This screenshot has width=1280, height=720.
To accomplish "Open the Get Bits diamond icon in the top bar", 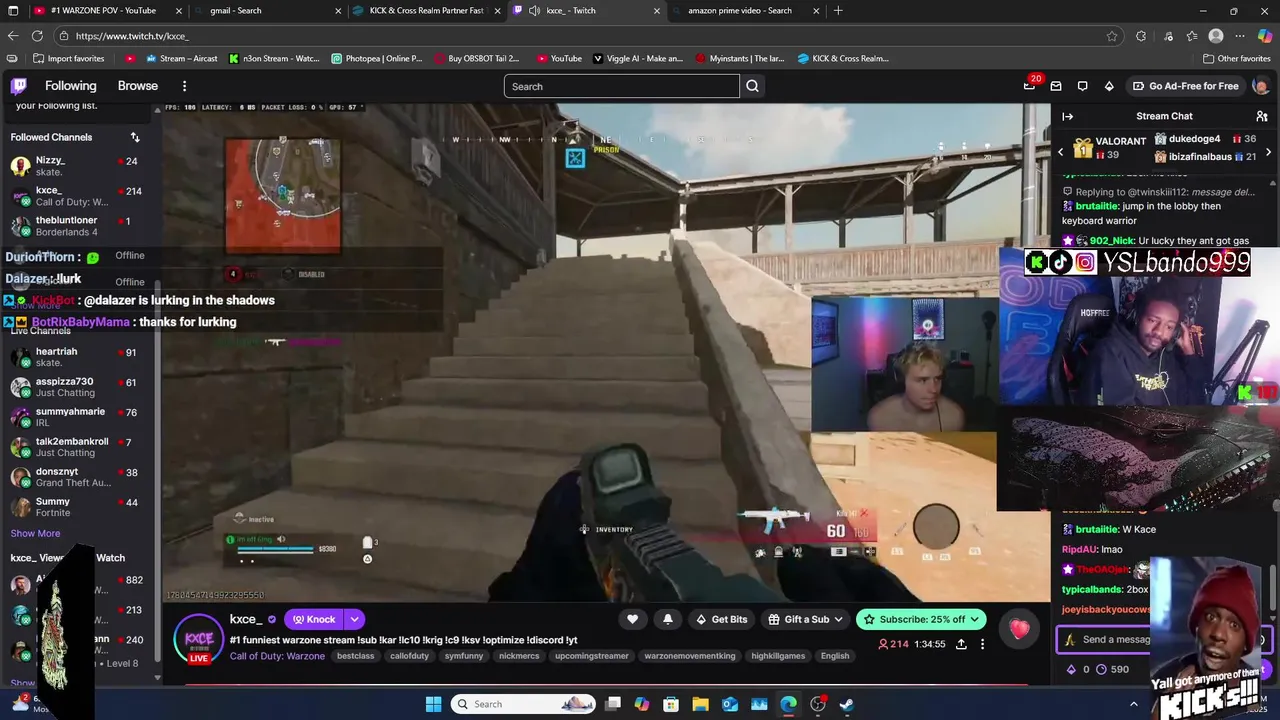I will (1109, 86).
